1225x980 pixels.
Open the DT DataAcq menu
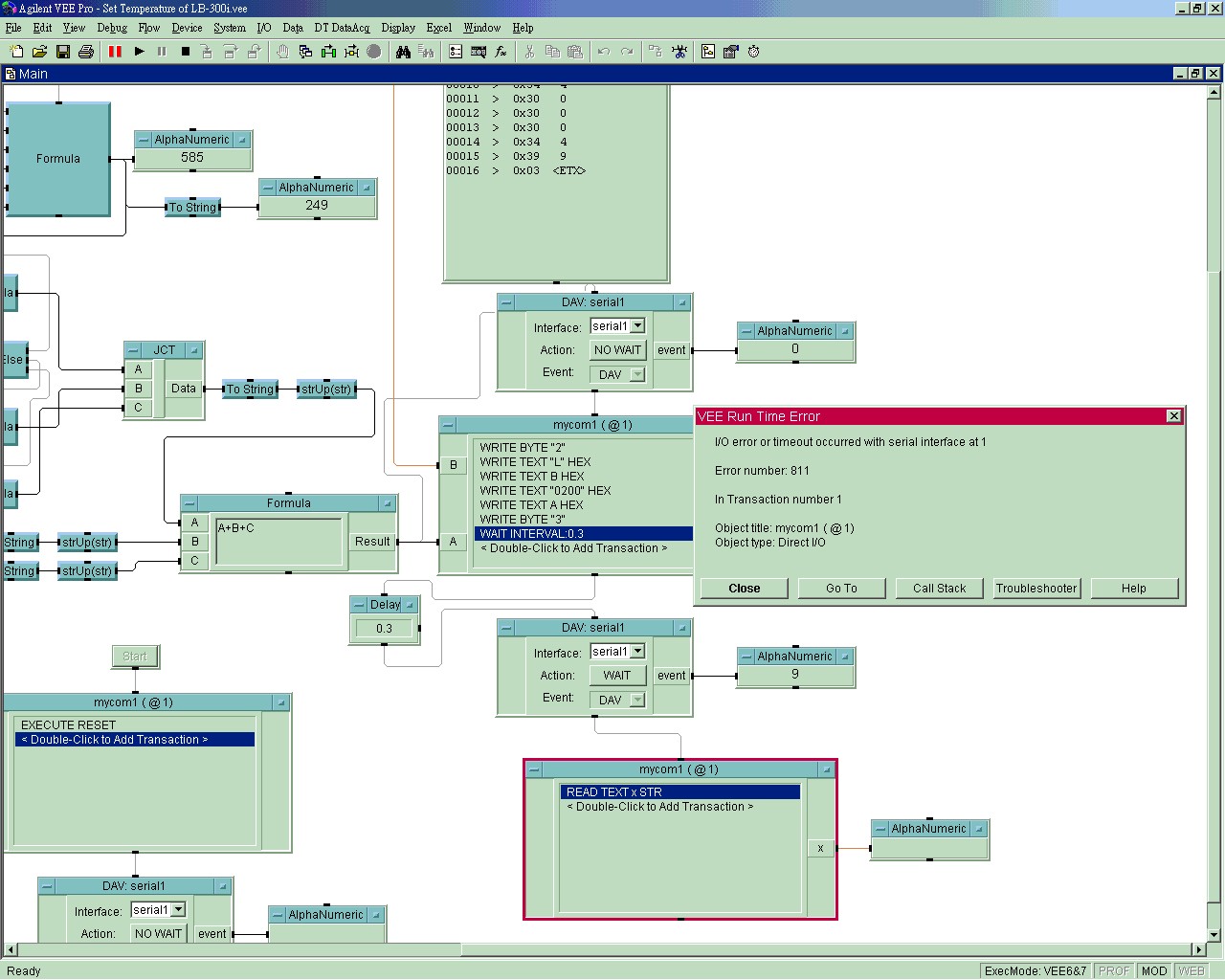coord(342,28)
